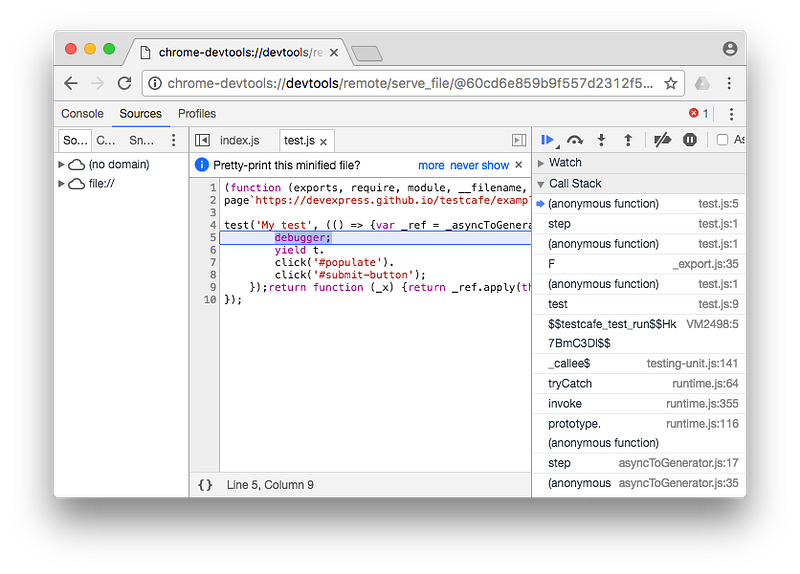Select the test test.js:9 call stack frame

click(x=638, y=304)
